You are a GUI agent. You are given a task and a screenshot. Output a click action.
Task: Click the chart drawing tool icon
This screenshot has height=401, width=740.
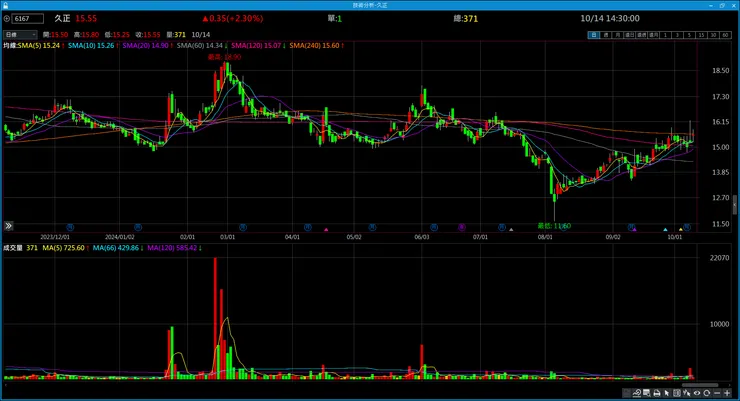point(637,393)
